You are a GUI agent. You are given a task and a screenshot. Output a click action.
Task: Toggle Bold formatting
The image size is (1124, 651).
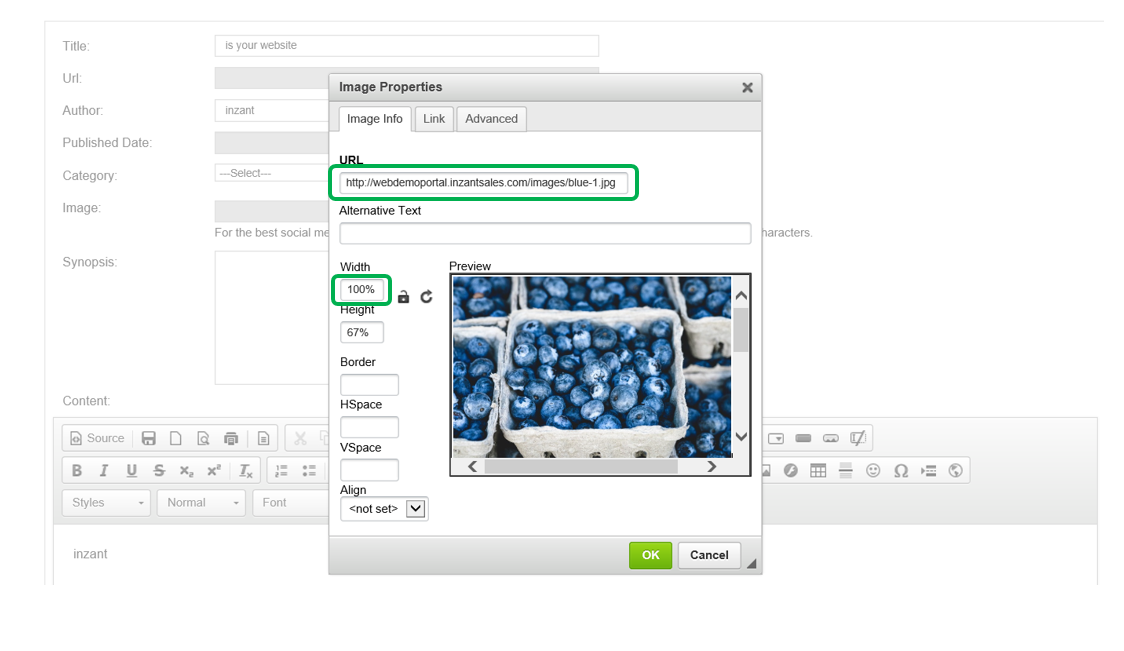click(x=77, y=470)
